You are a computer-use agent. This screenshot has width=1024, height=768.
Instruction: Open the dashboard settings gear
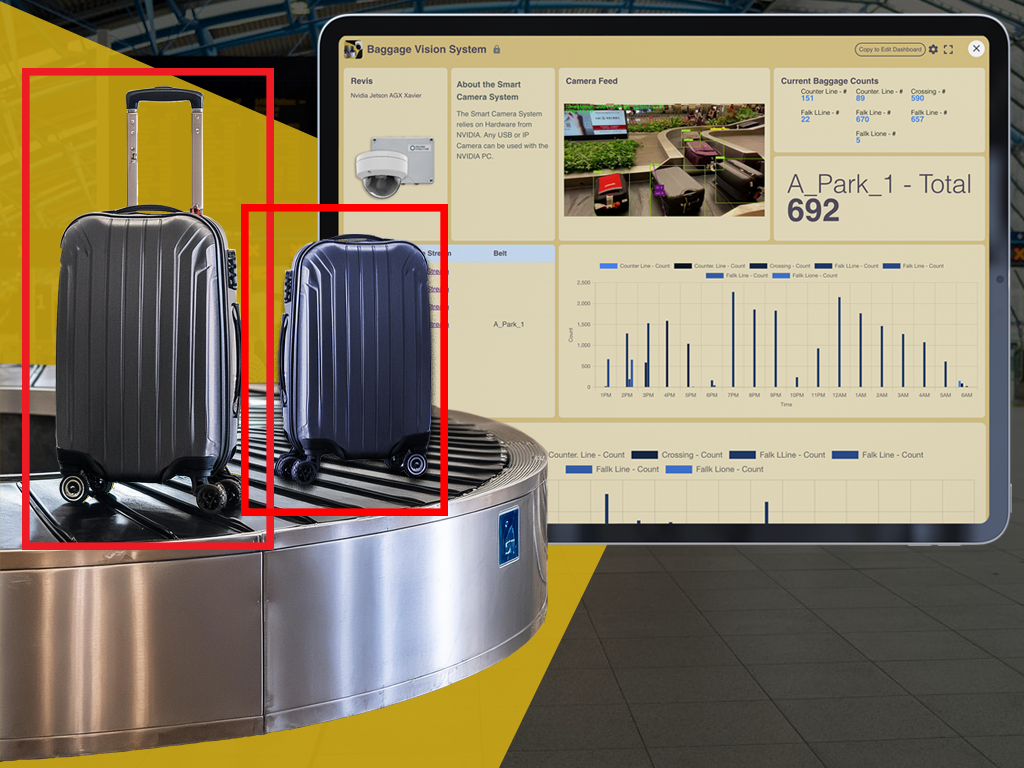coord(933,49)
